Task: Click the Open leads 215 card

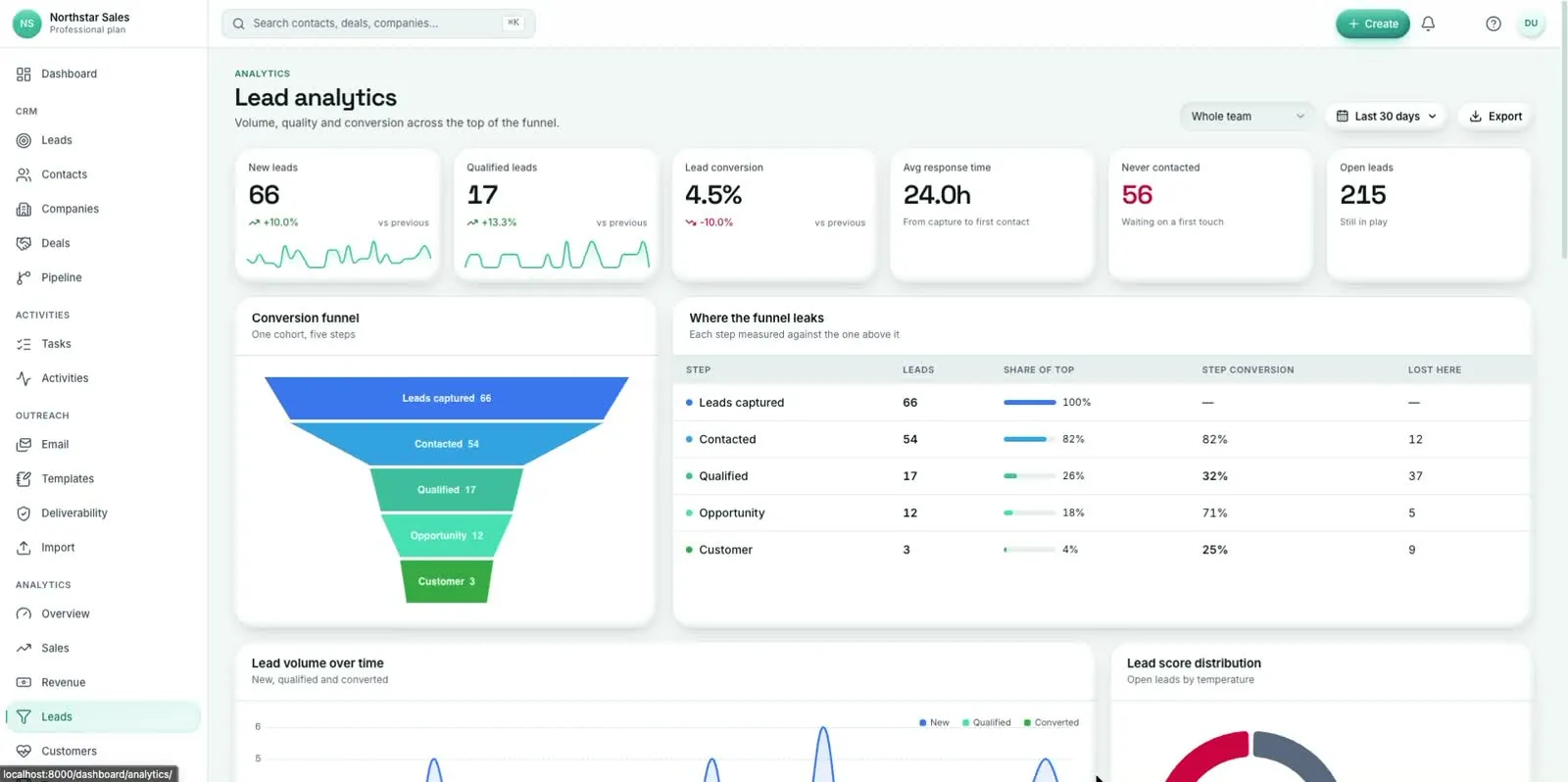Action: pos(1429,215)
